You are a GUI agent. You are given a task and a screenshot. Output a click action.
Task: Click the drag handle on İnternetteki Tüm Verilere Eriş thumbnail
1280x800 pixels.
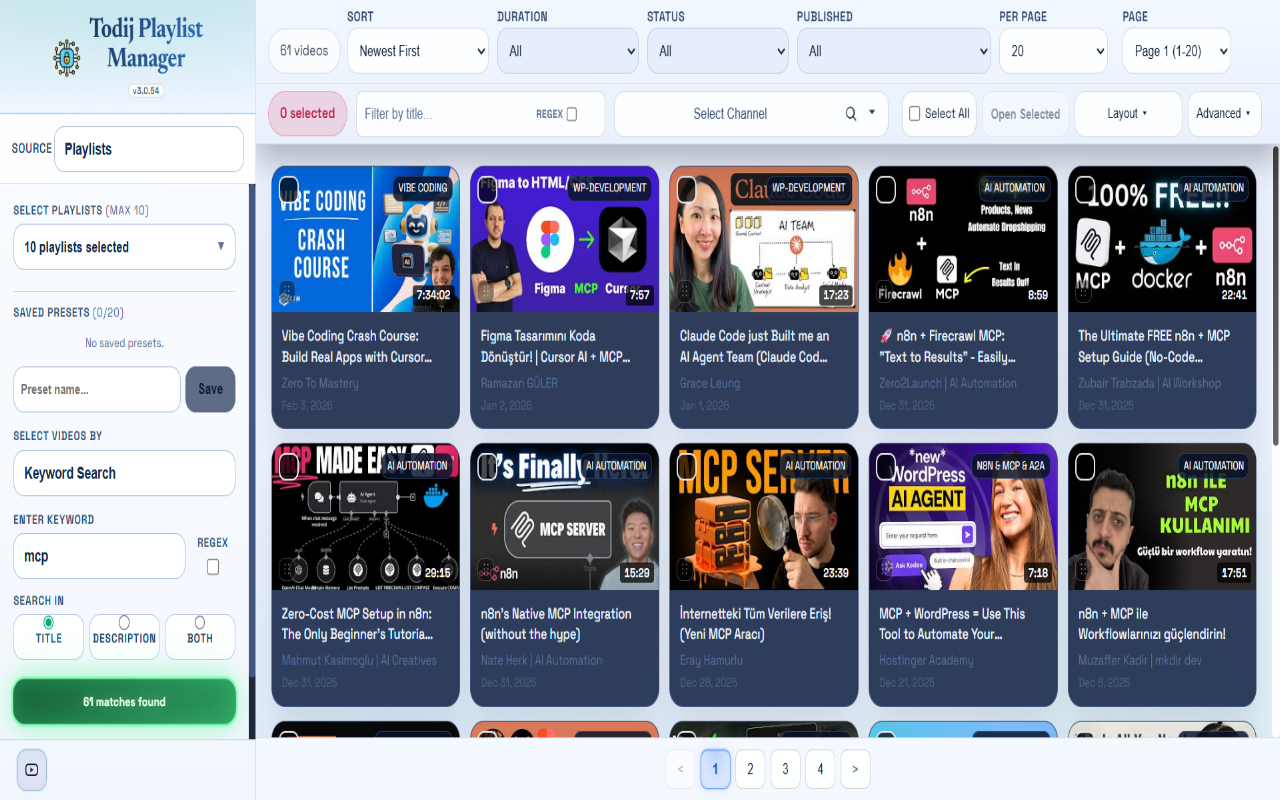click(686, 569)
